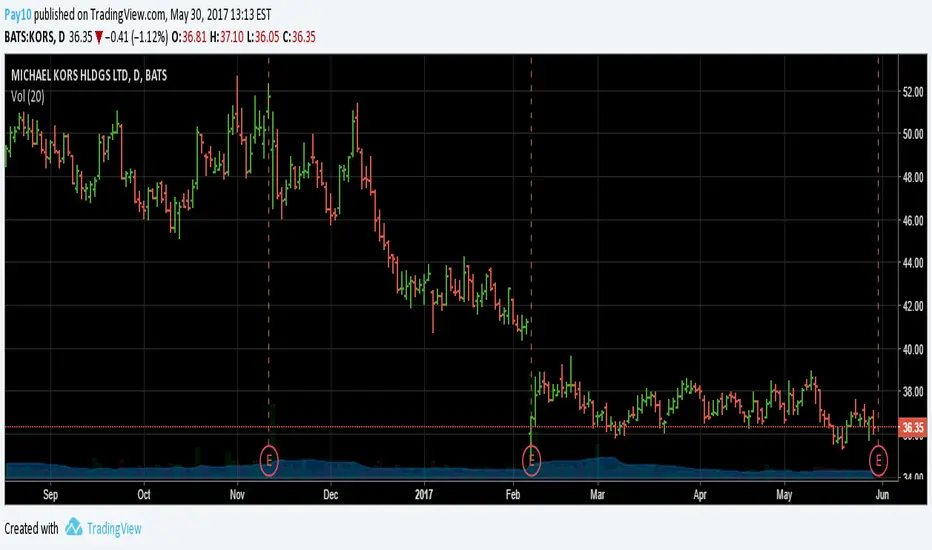Screen dimensions: 932x550
Task: Click the 2017 date axis label
Action: pos(424,495)
